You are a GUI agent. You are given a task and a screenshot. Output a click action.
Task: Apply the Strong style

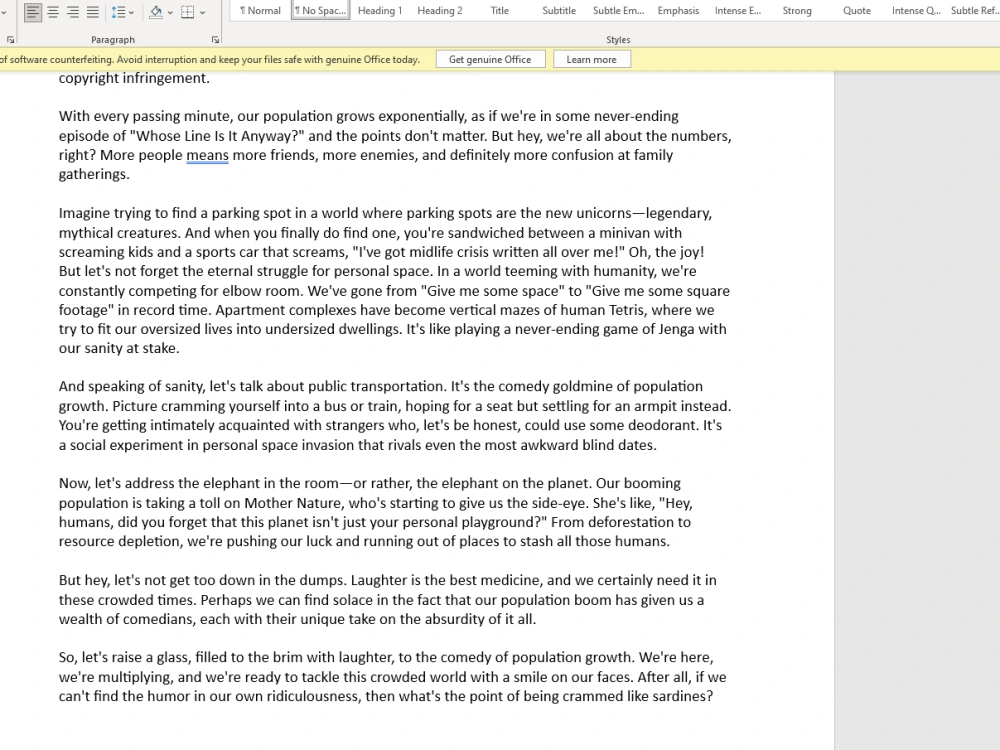pos(797,10)
